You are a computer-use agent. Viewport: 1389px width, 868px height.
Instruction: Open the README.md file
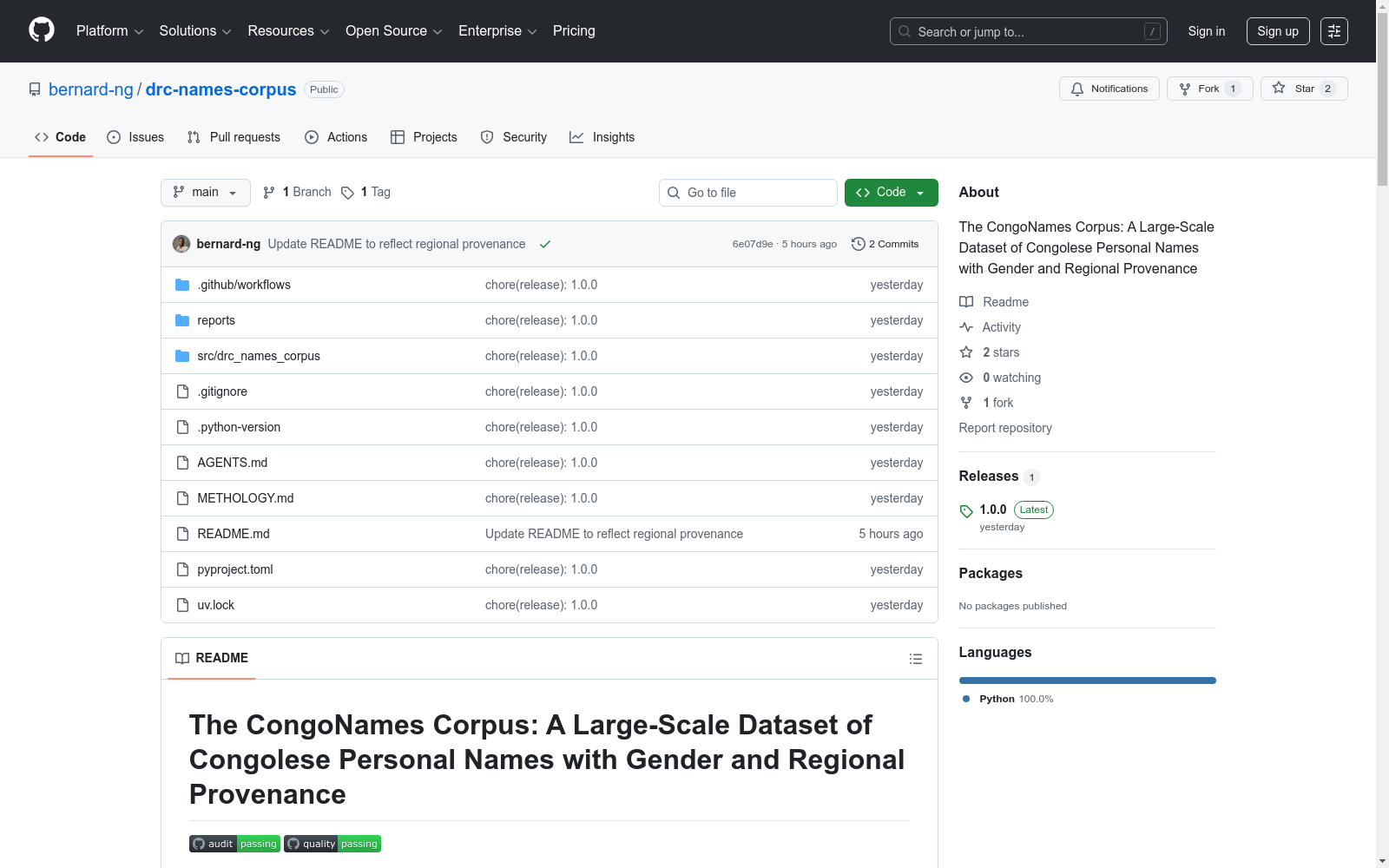(x=234, y=534)
